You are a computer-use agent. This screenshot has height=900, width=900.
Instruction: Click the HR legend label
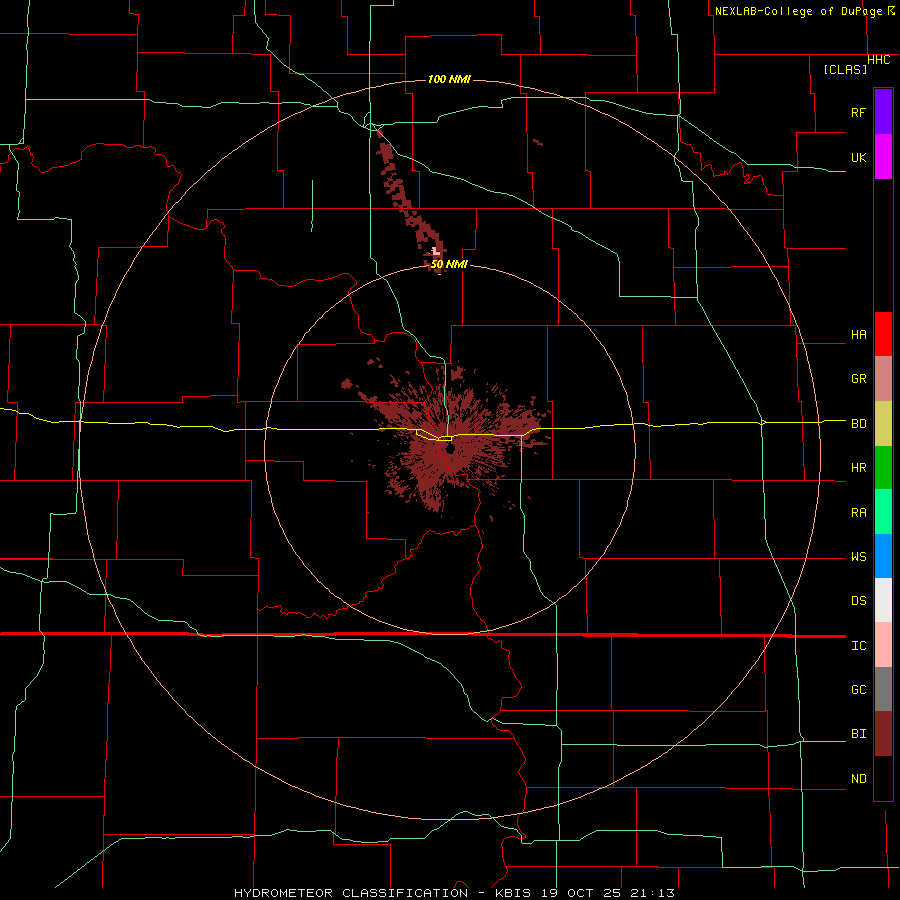click(858, 468)
